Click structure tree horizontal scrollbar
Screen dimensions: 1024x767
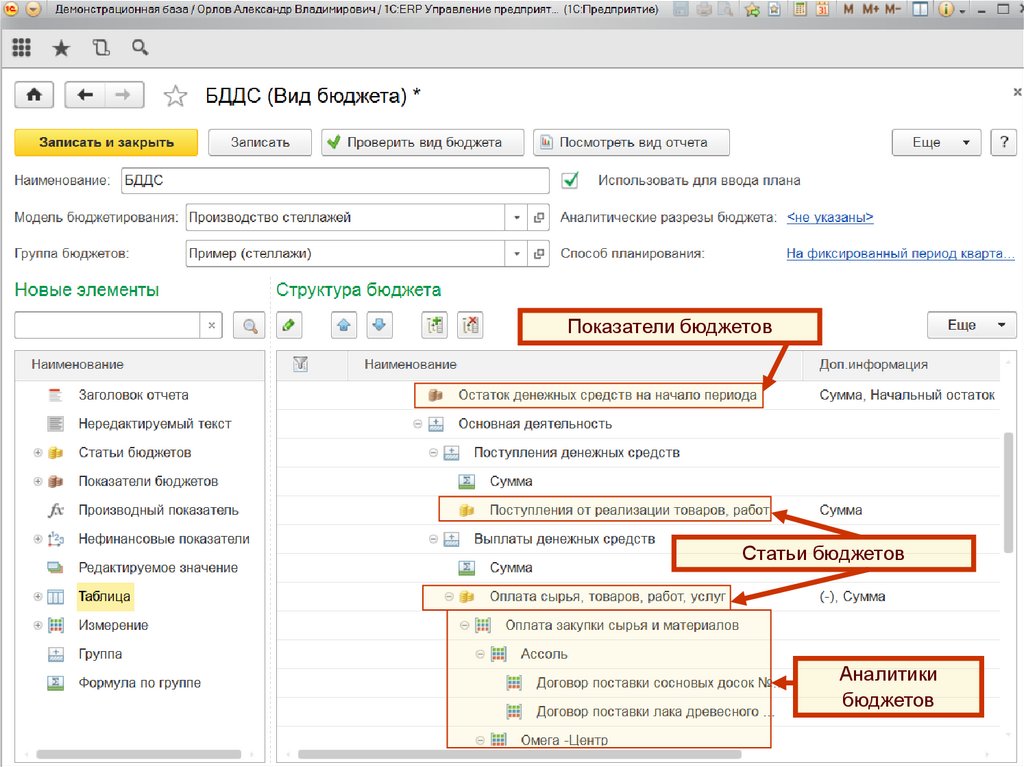point(519,755)
